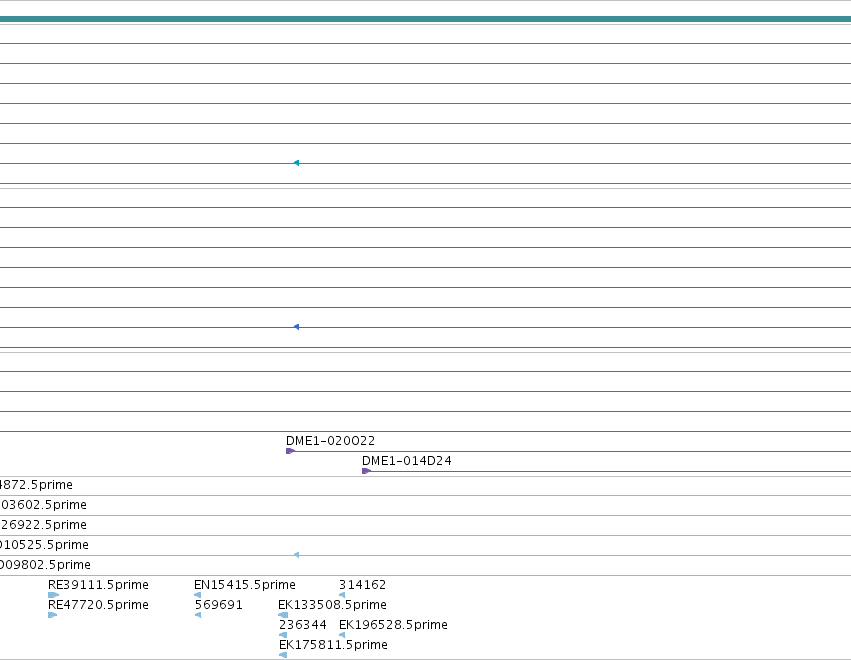Select the DME1-014D24 feature label
Viewport: 851px width, 660px height.
click(407, 461)
